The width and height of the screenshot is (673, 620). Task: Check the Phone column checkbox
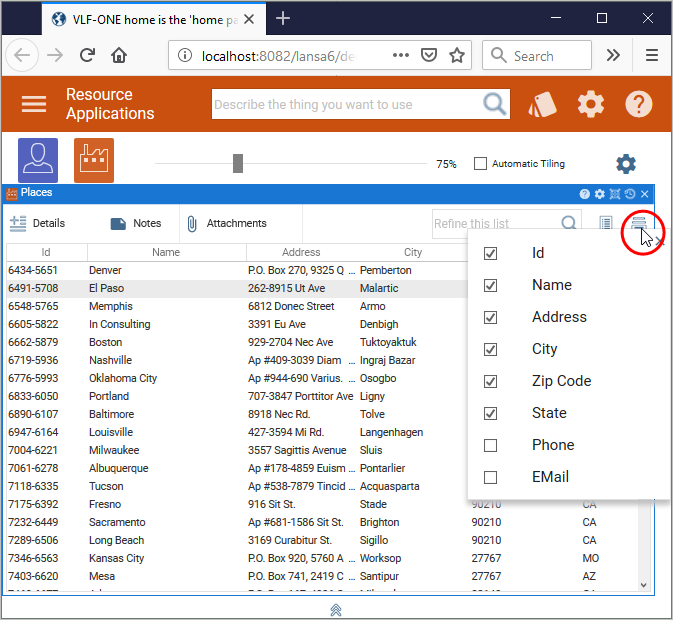(490, 445)
